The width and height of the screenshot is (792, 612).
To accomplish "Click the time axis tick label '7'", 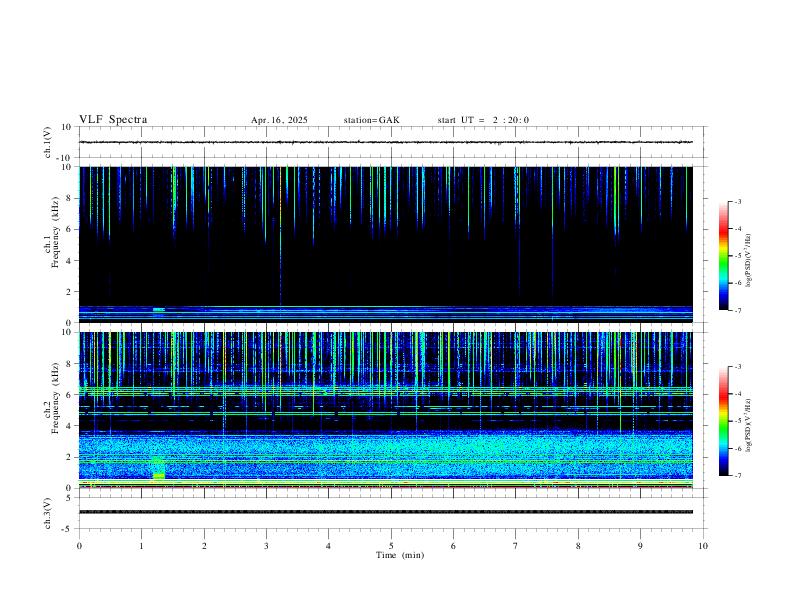I will pyautogui.click(x=516, y=546).
